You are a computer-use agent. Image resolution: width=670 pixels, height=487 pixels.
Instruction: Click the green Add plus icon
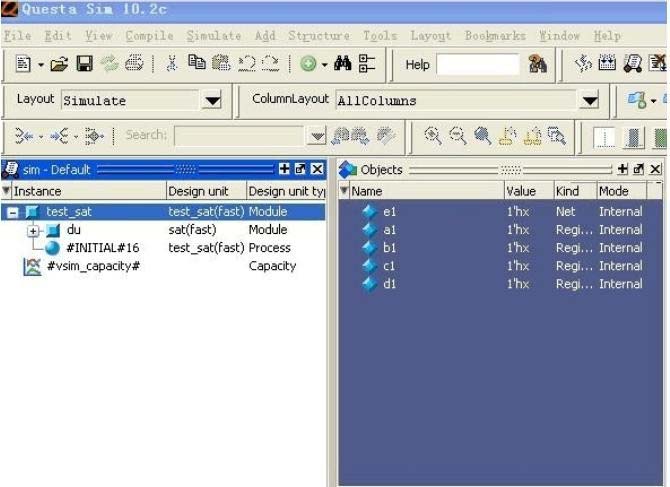click(308, 64)
